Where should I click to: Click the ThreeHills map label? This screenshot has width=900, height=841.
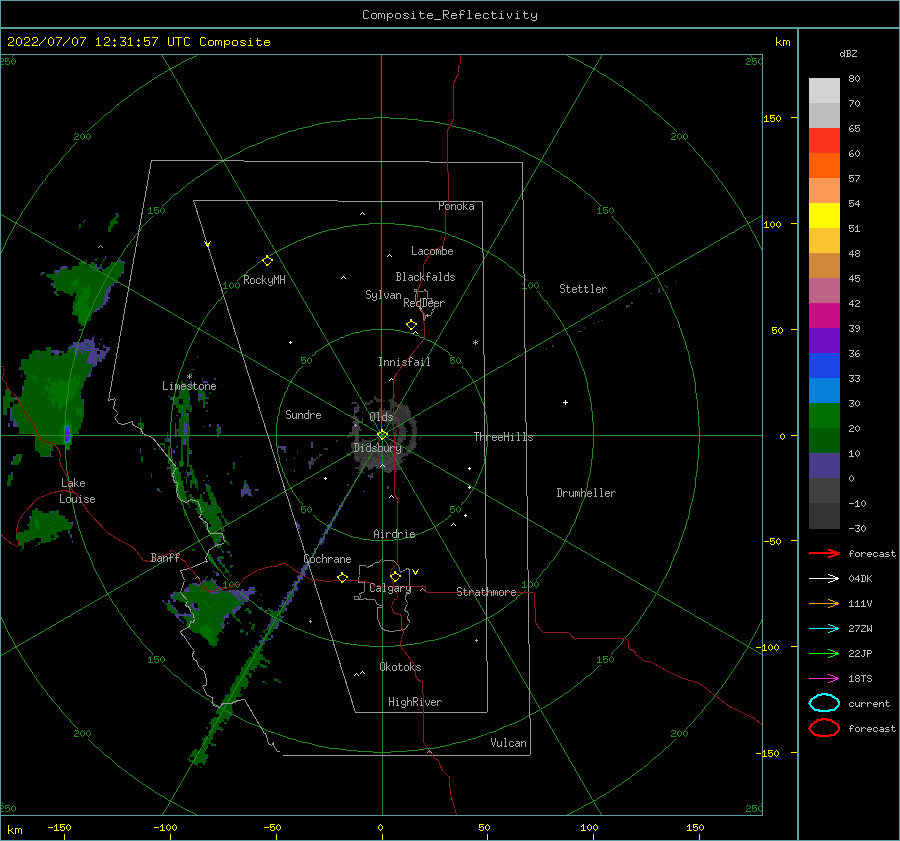point(503,437)
